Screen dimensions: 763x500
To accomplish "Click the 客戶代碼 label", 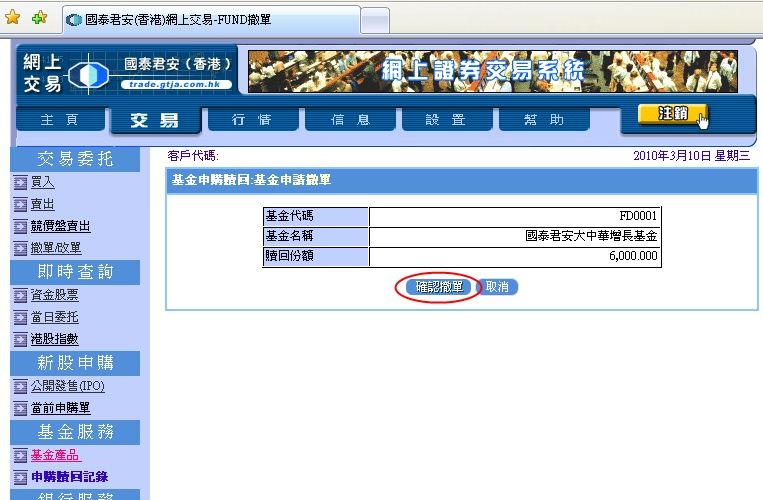I will coord(193,156).
